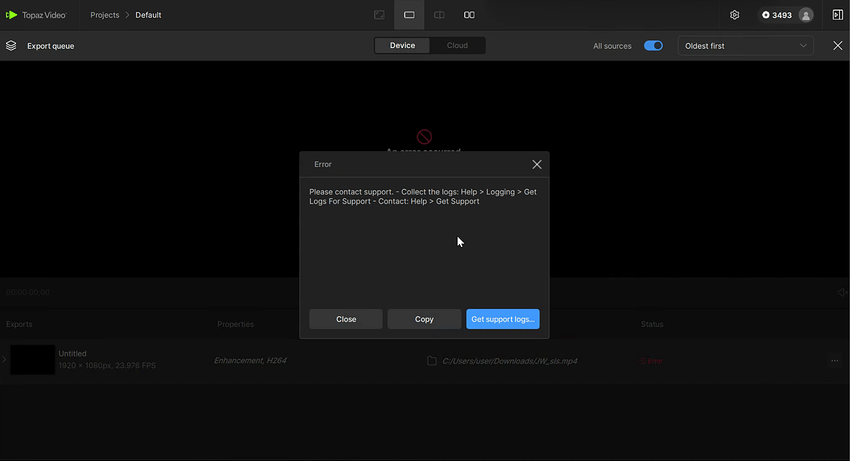Screen dimensions: 850x461
Task: Open the settings gear icon
Action: pyautogui.click(x=735, y=15)
